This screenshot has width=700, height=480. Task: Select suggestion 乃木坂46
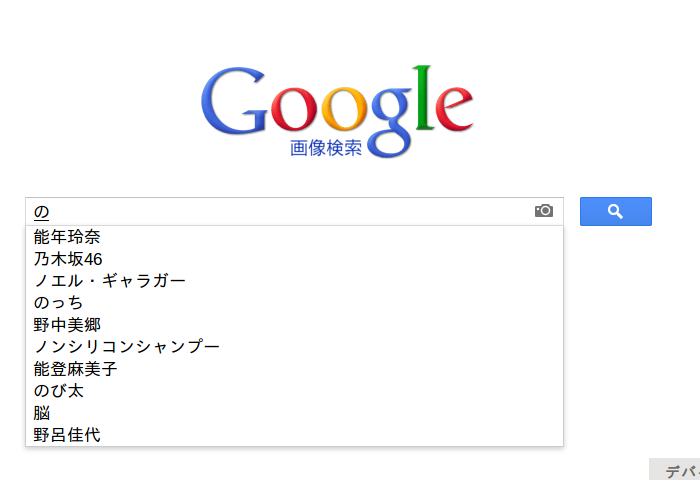pyautogui.click(x=295, y=259)
